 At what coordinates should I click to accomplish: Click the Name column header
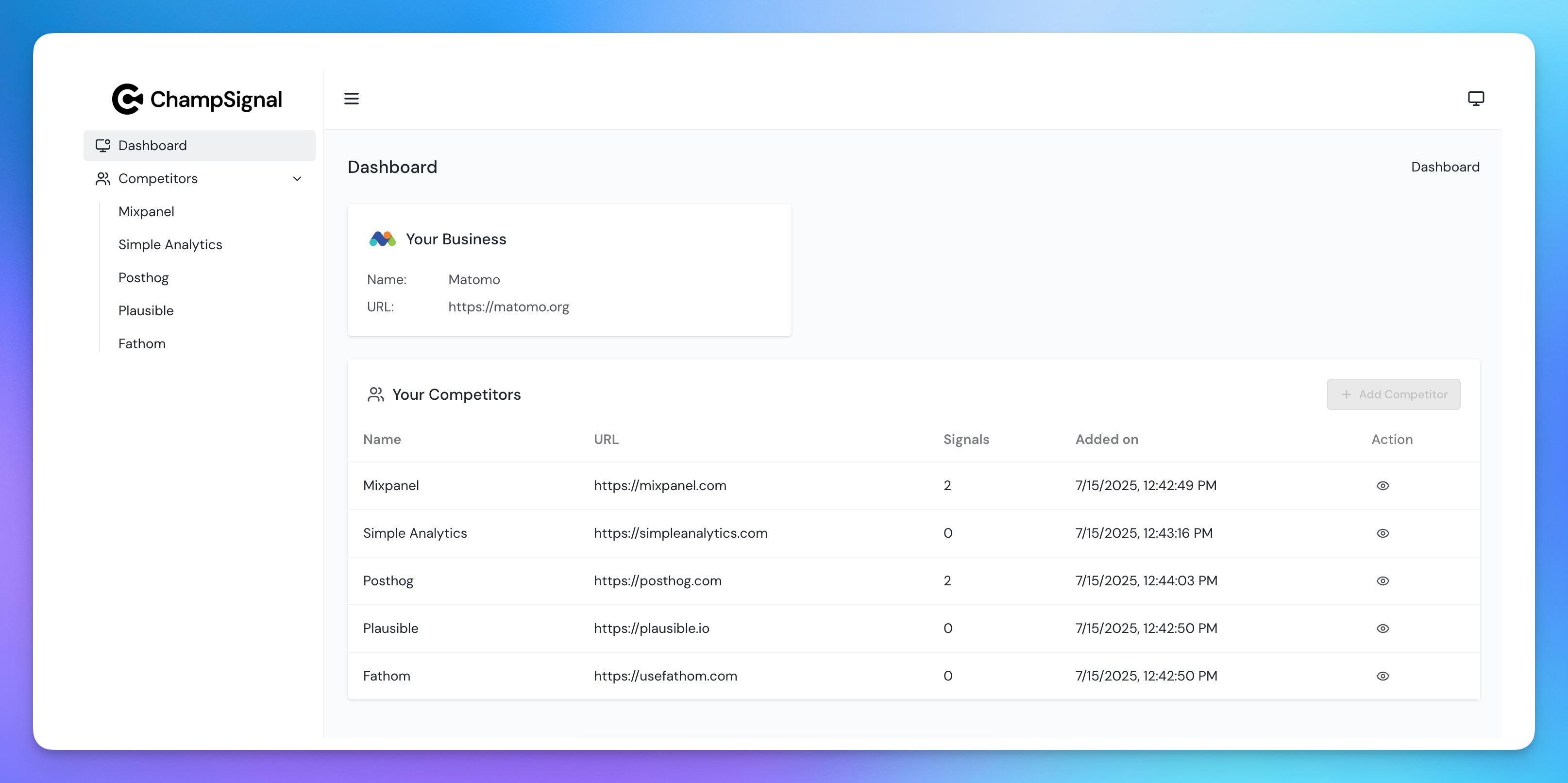[382, 440]
